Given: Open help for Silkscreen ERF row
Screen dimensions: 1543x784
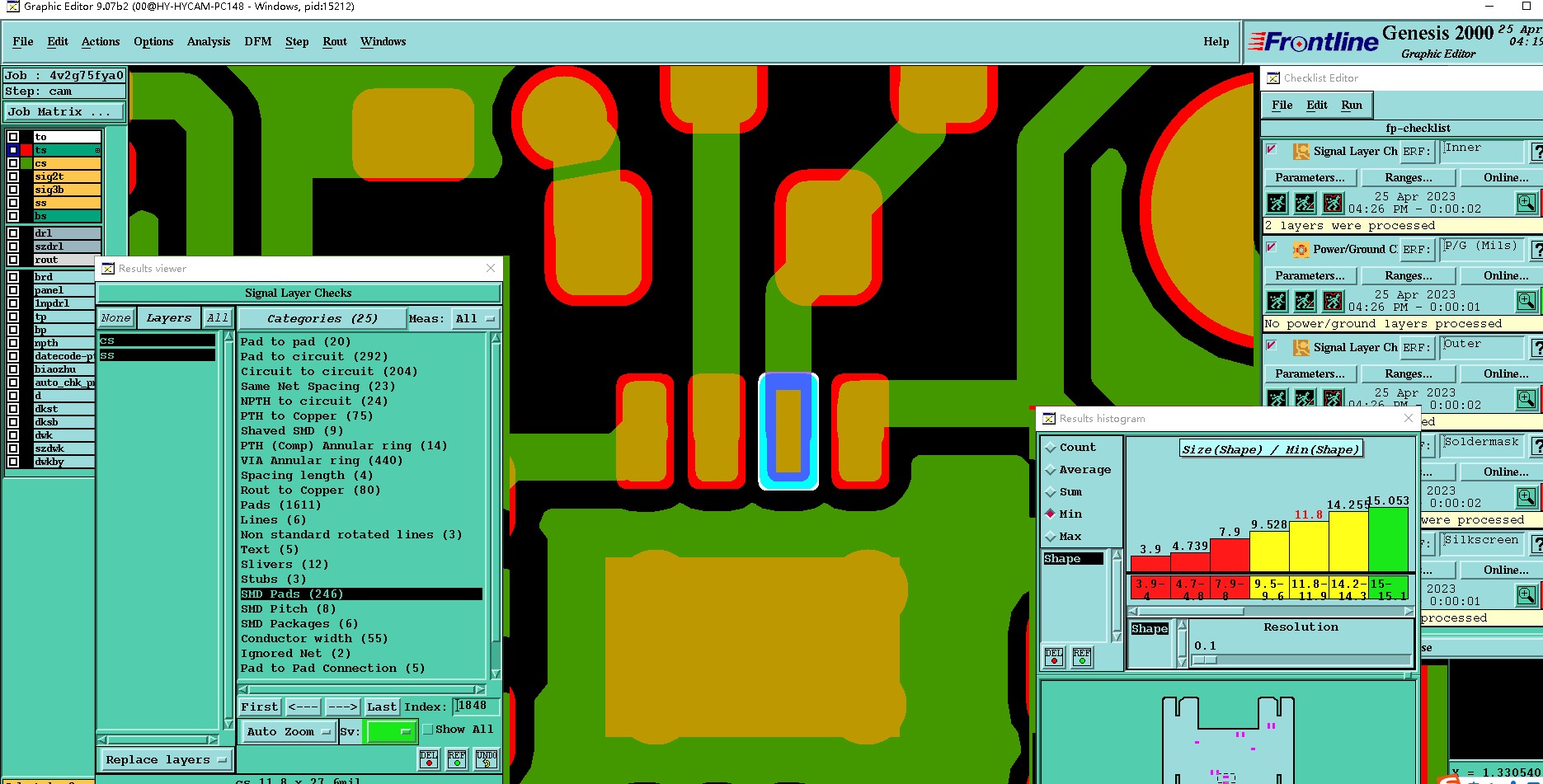Looking at the screenshot, I should coord(1537,544).
